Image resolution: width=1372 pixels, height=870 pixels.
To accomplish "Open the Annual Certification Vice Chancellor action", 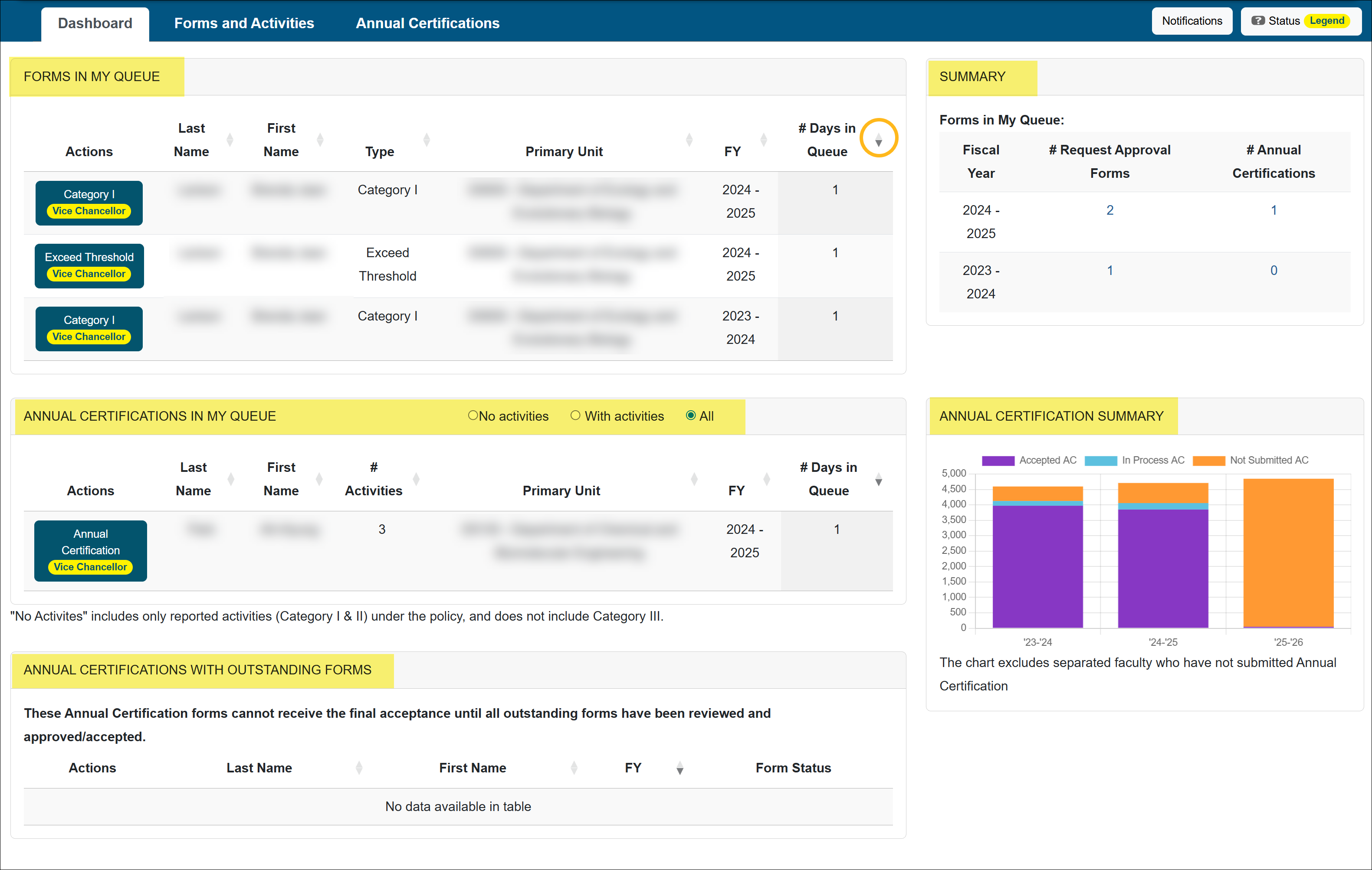I will click(x=90, y=550).
